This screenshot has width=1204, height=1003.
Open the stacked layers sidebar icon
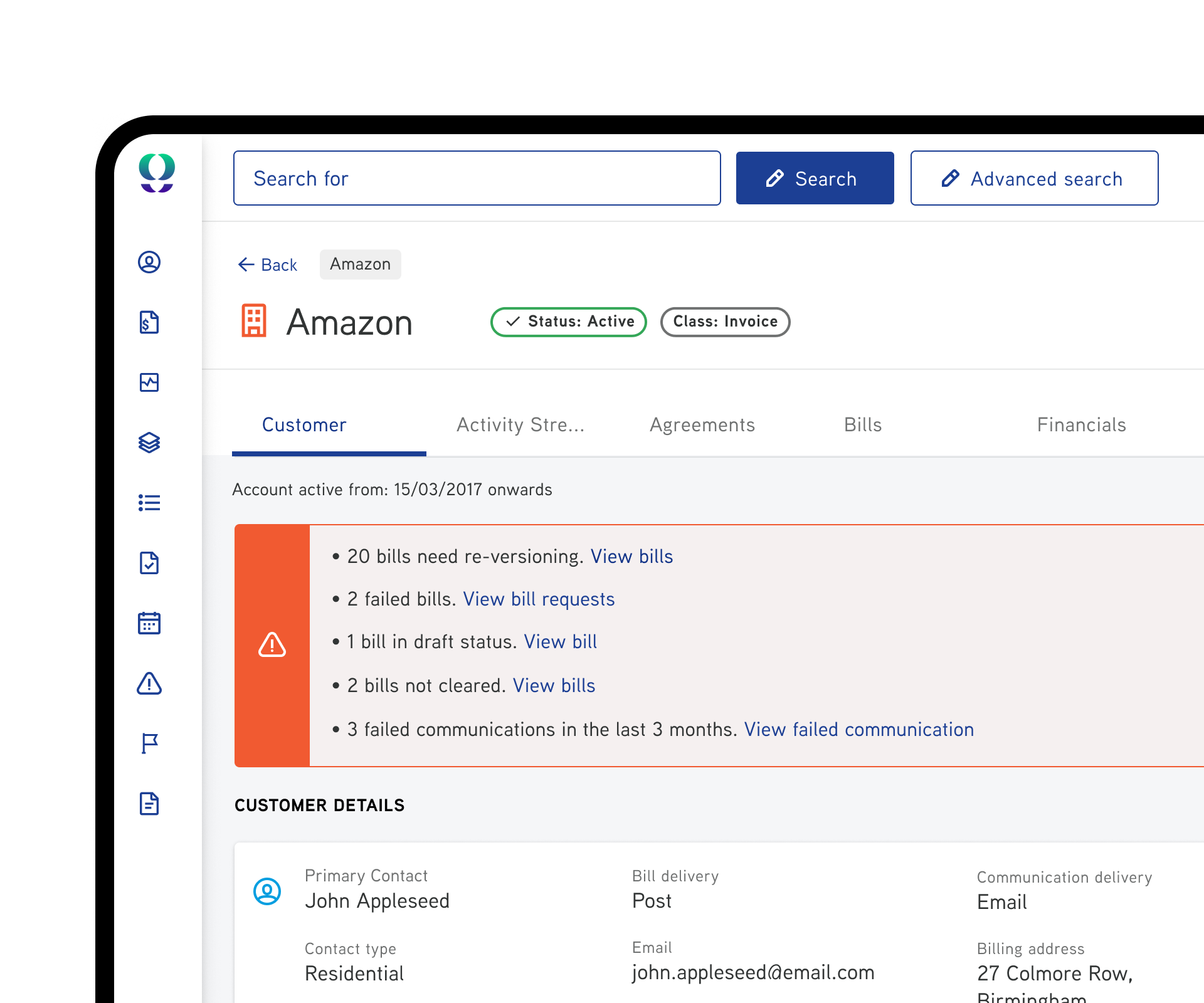click(149, 443)
